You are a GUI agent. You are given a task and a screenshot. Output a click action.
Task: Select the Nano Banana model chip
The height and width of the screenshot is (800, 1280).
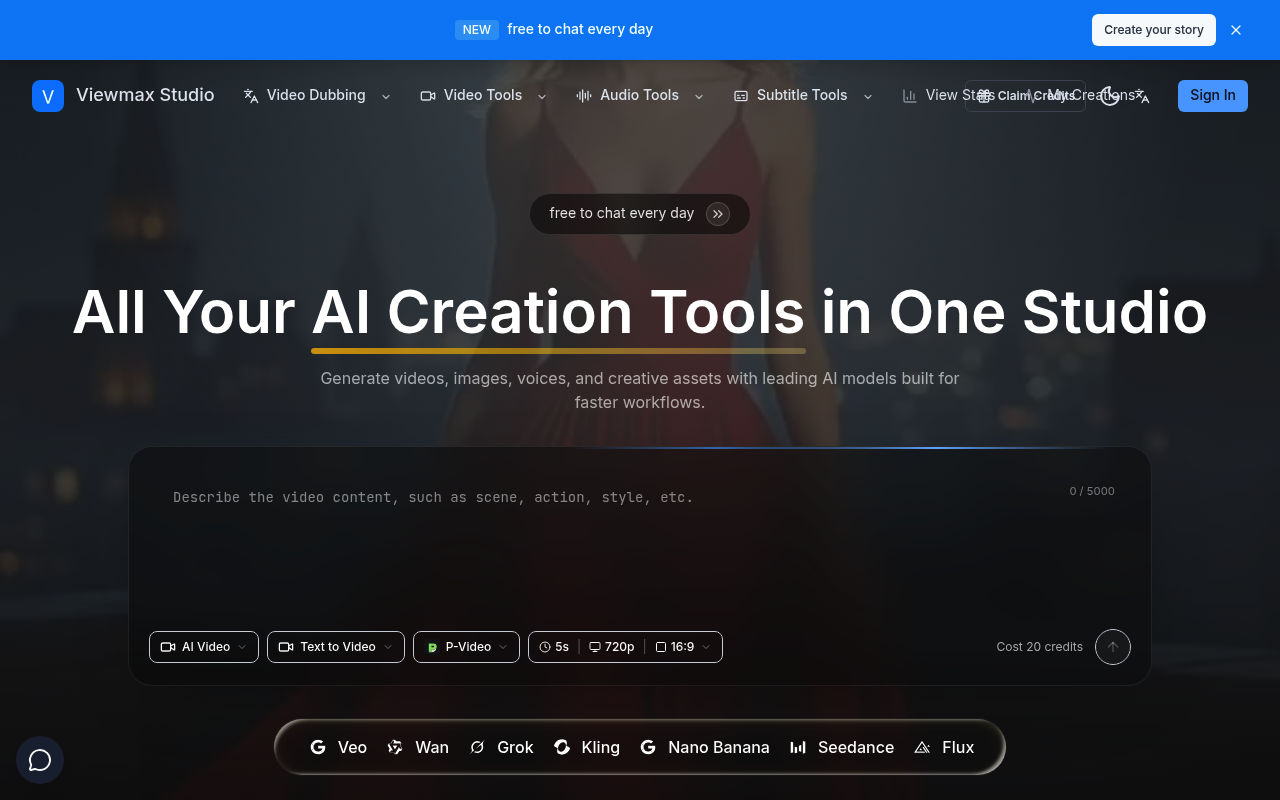[x=705, y=747]
